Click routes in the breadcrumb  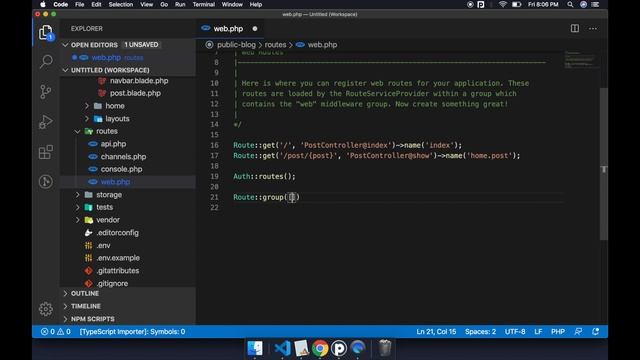276,45
